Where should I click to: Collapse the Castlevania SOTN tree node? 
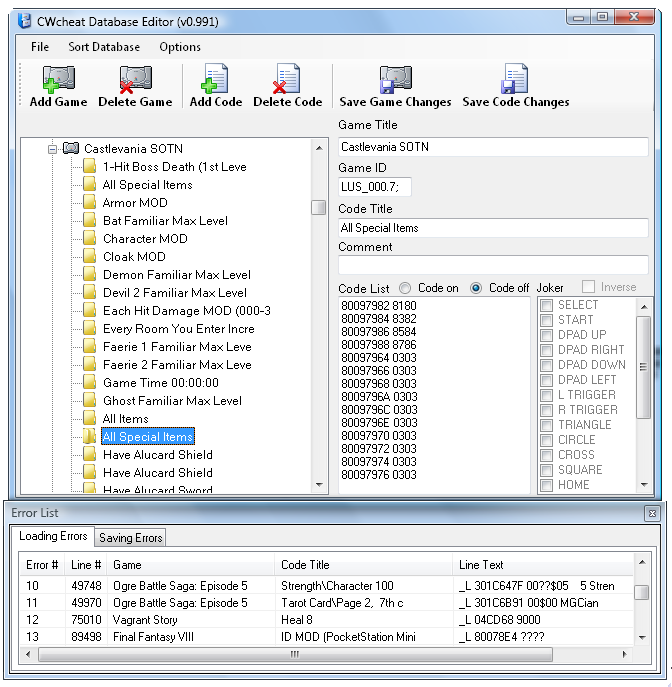pyautogui.click(x=53, y=149)
